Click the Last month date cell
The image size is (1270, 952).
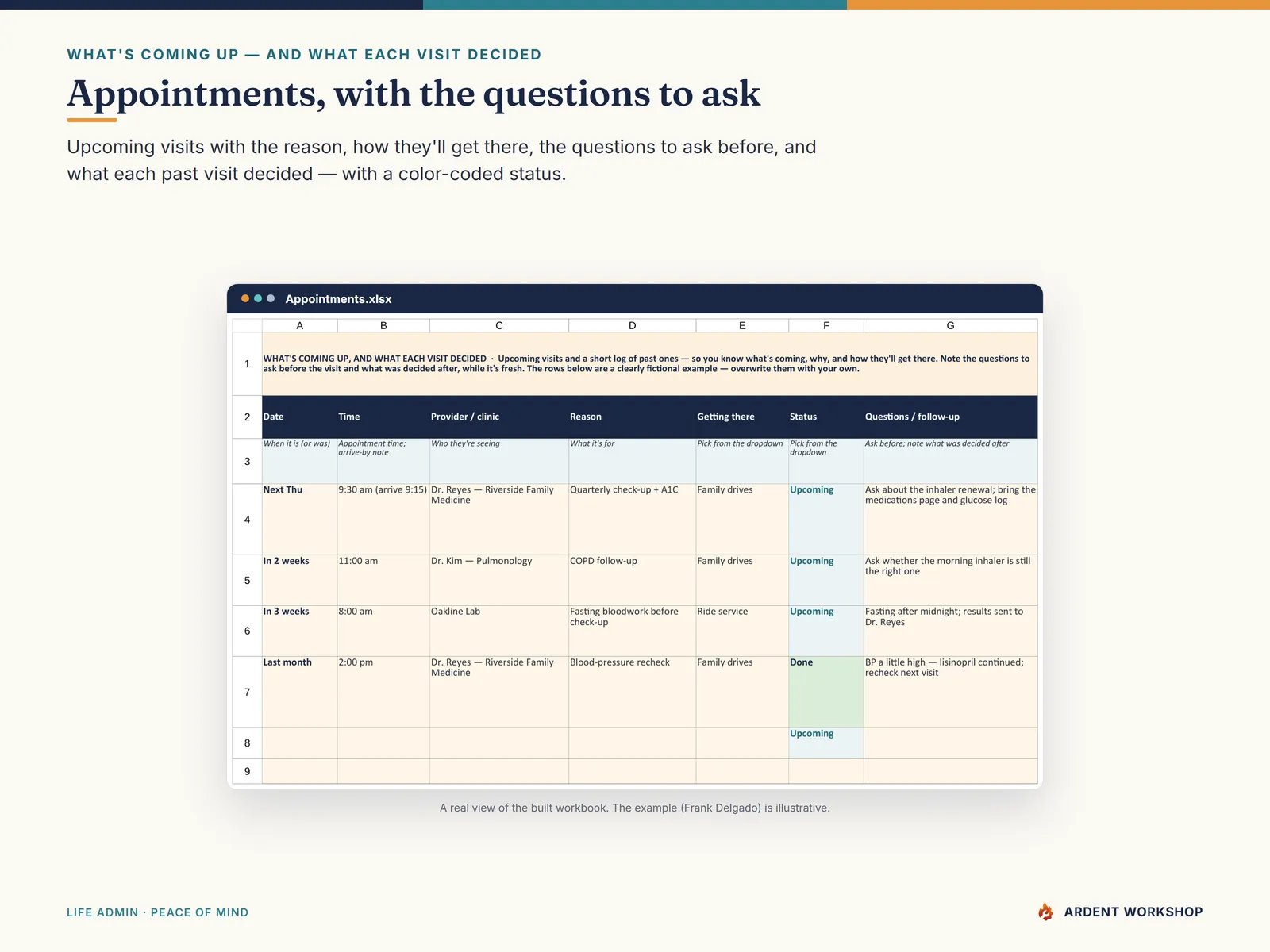(x=299, y=692)
